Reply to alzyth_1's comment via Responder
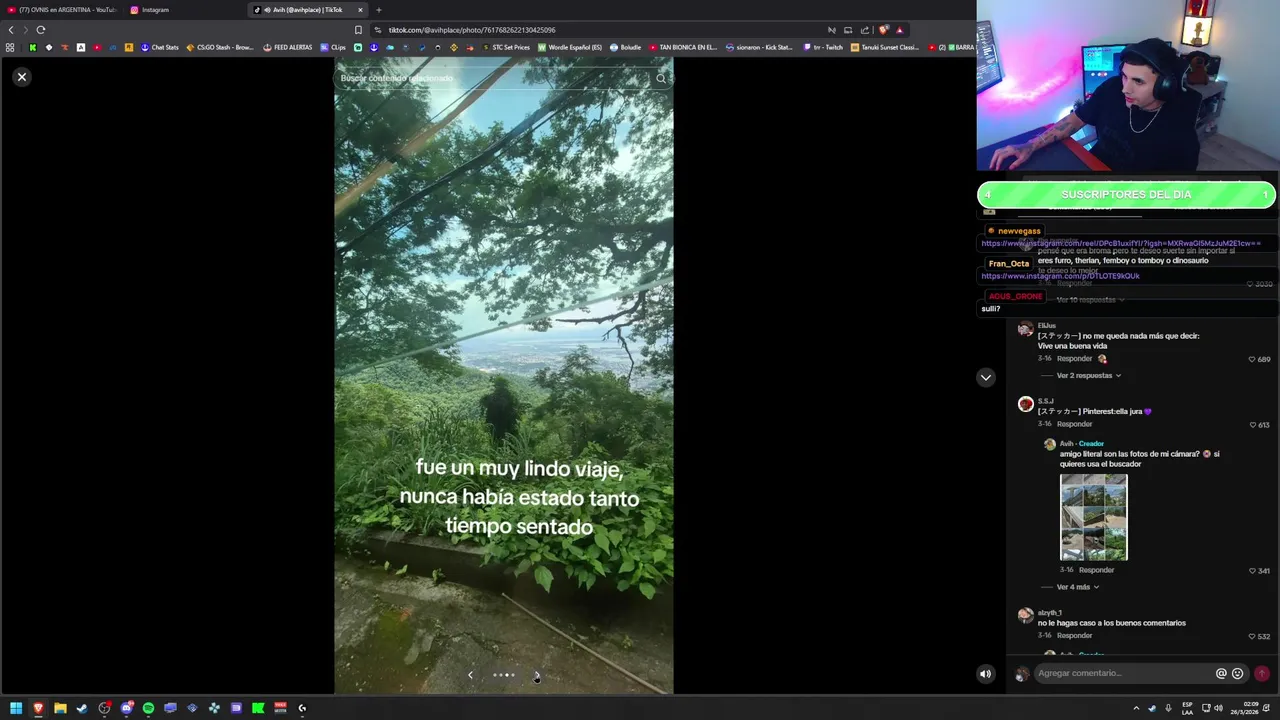Viewport: 1280px width, 720px height. point(1075,636)
